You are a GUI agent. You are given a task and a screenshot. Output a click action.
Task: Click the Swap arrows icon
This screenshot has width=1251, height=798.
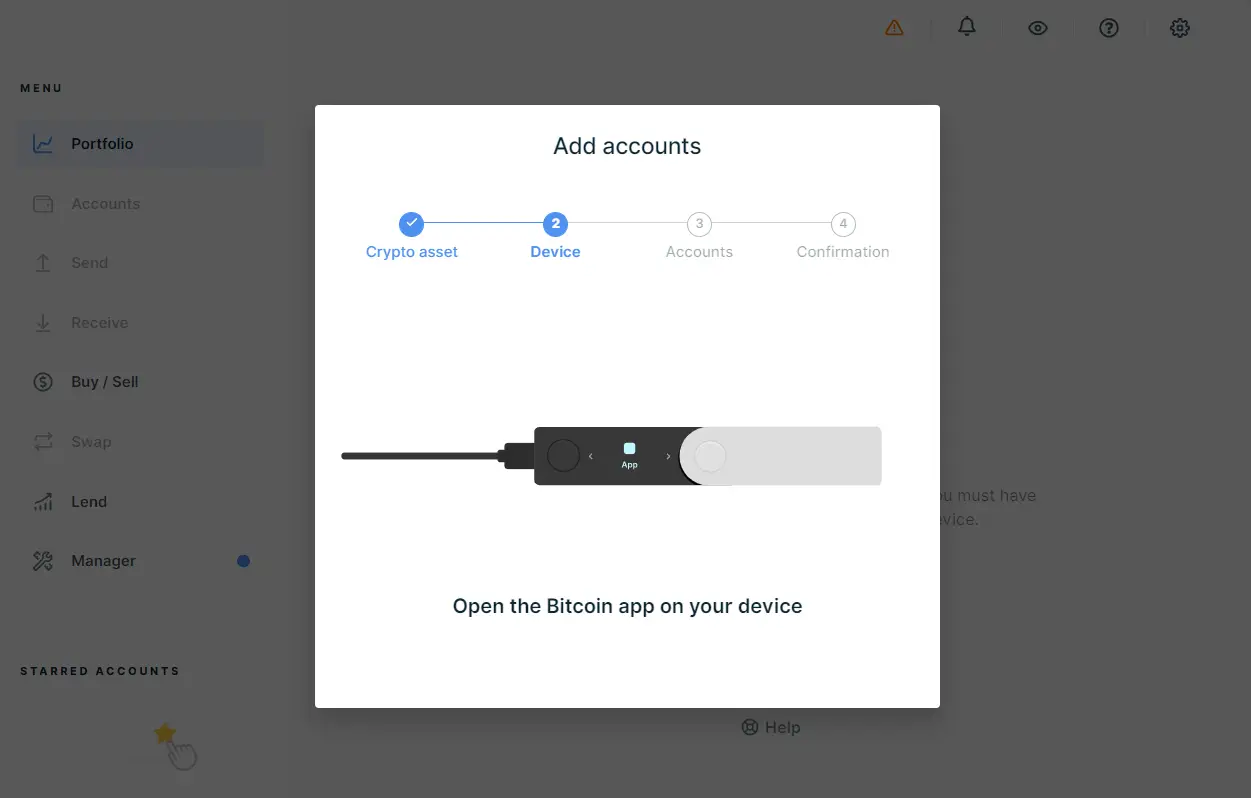point(43,442)
